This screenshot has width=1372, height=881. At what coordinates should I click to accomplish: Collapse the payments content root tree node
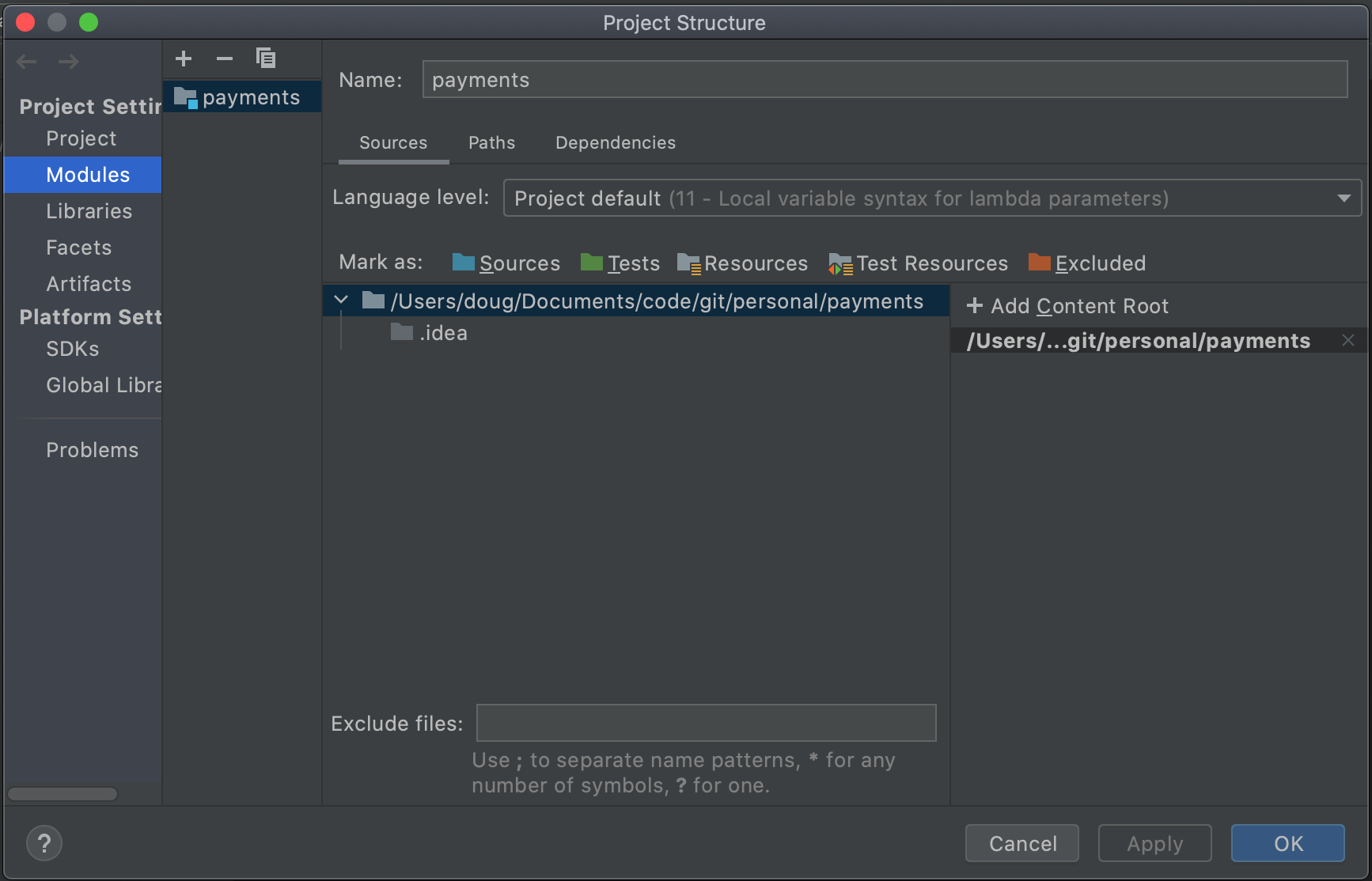[341, 301]
